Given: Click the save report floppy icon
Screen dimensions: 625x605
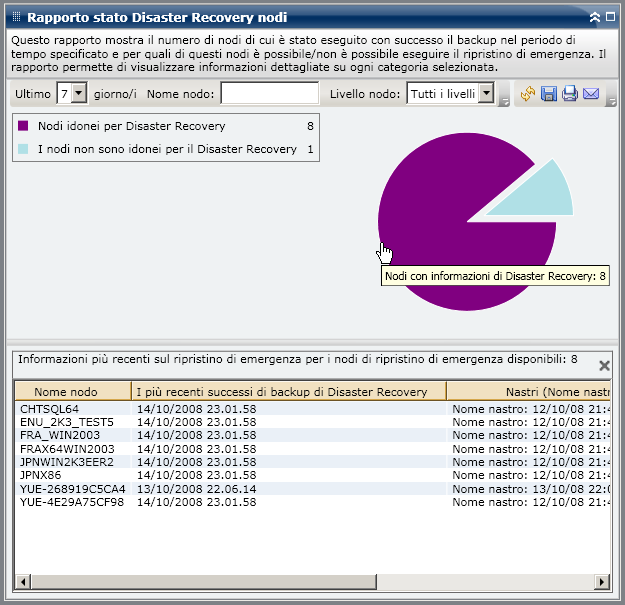Looking at the screenshot, I should coord(549,94).
